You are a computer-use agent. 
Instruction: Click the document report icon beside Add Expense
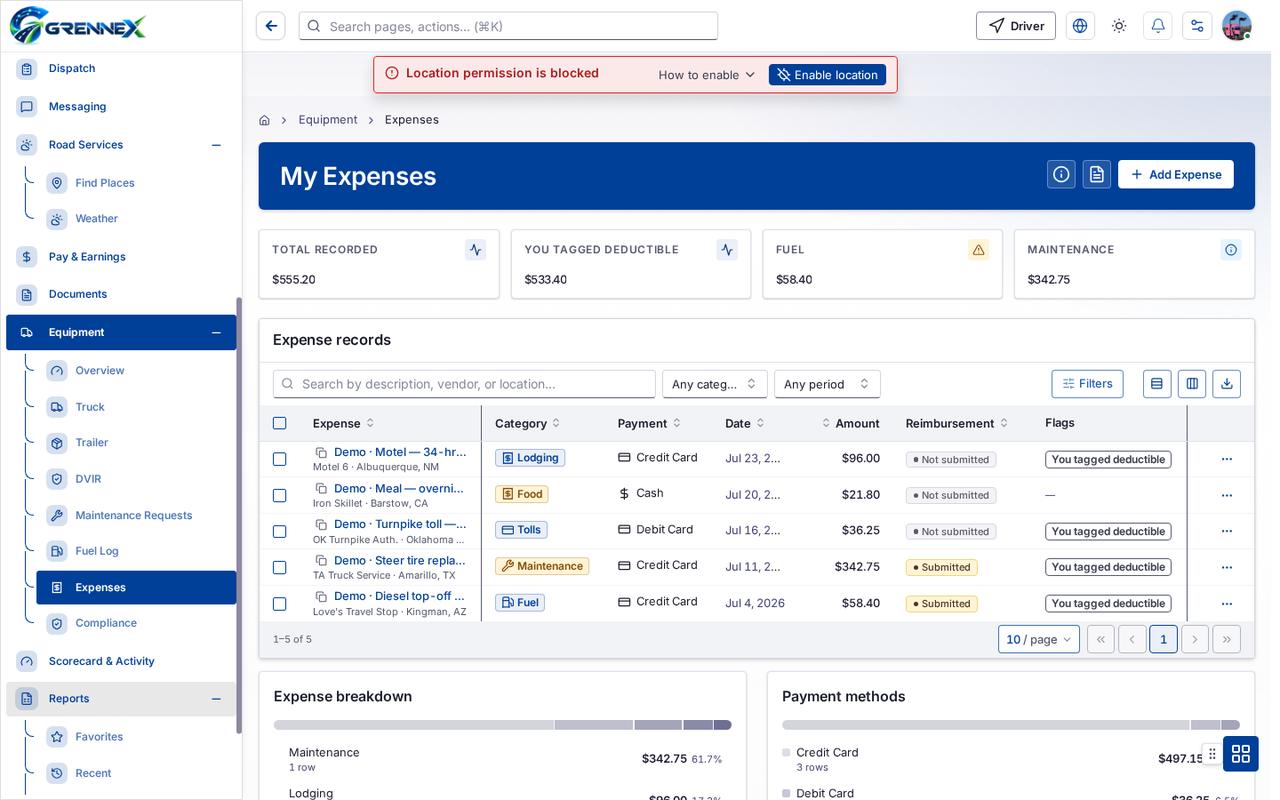(x=1097, y=174)
